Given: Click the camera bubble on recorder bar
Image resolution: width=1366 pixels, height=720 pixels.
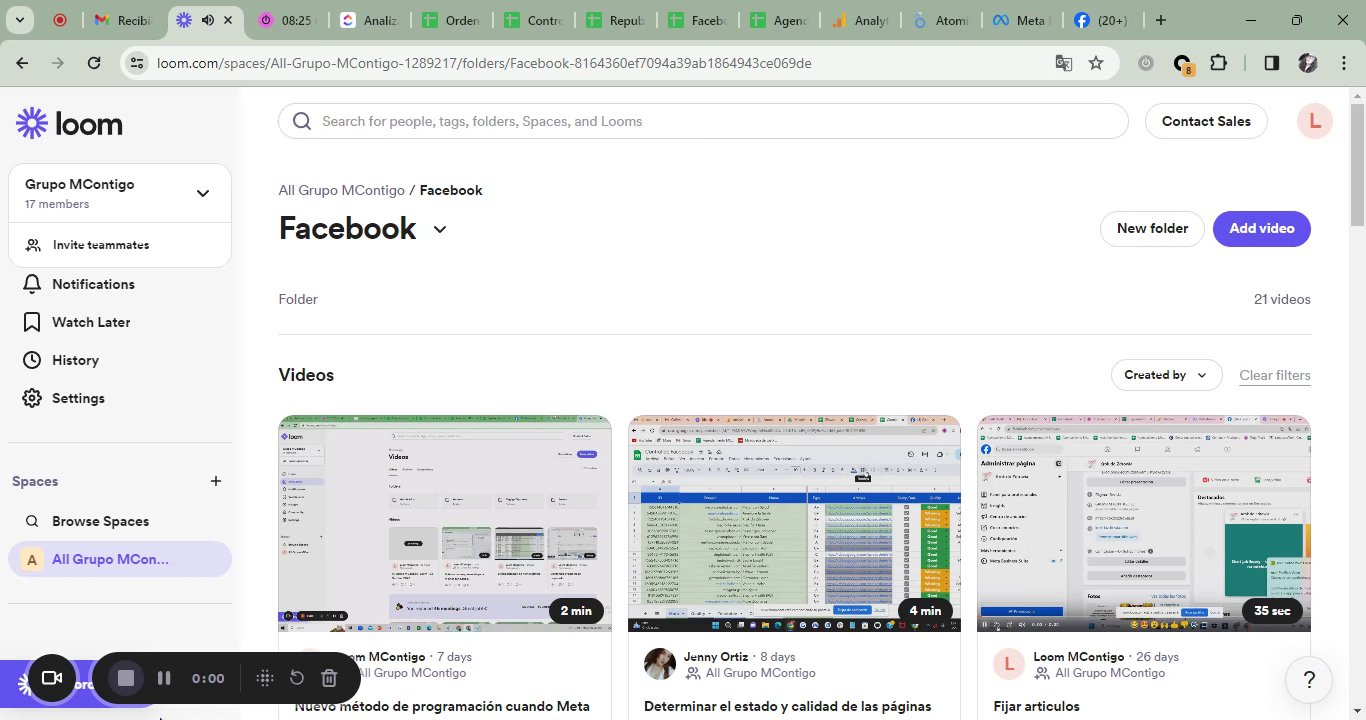Looking at the screenshot, I should tap(52, 678).
